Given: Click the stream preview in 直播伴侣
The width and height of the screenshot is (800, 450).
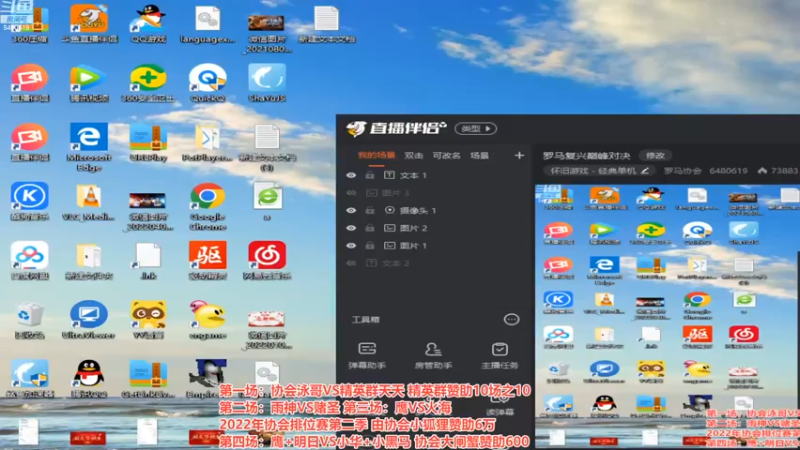Looking at the screenshot, I should tap(667, 316).
